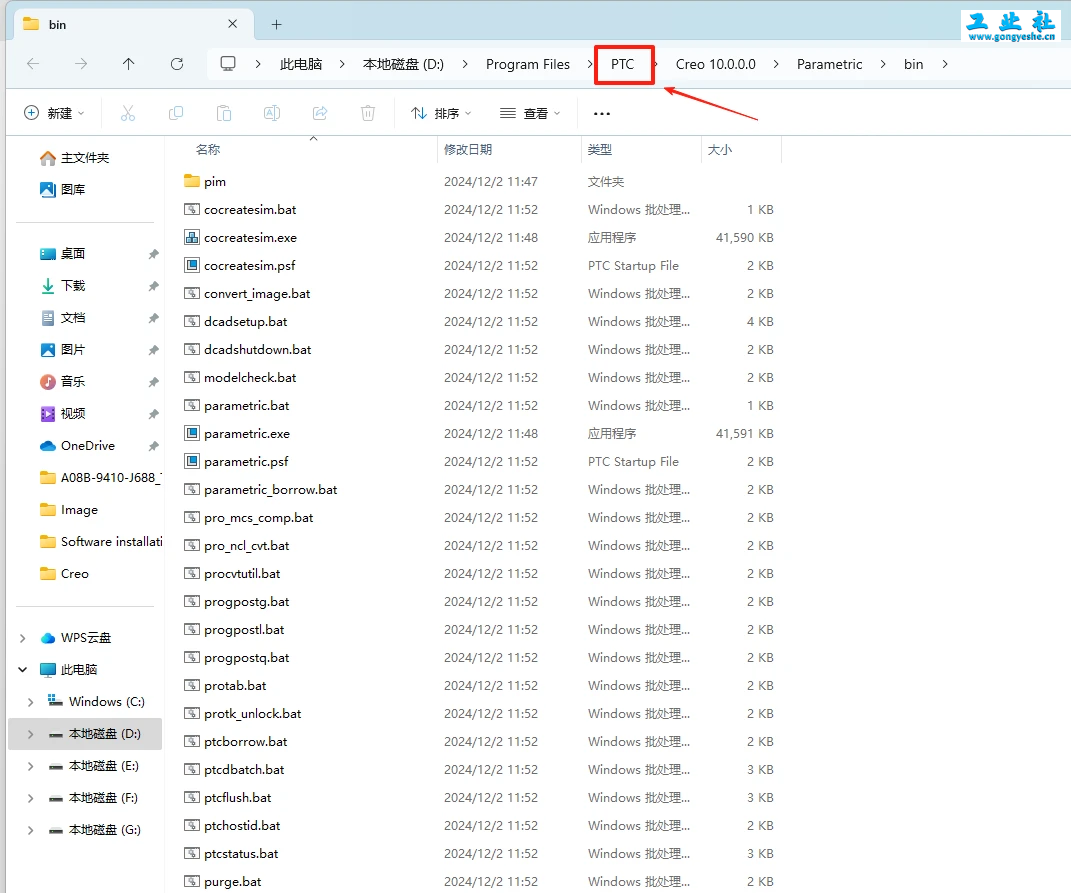Select file ptchostid.bat
This screenshot has width=1071, height=893.
pos(242,826)
